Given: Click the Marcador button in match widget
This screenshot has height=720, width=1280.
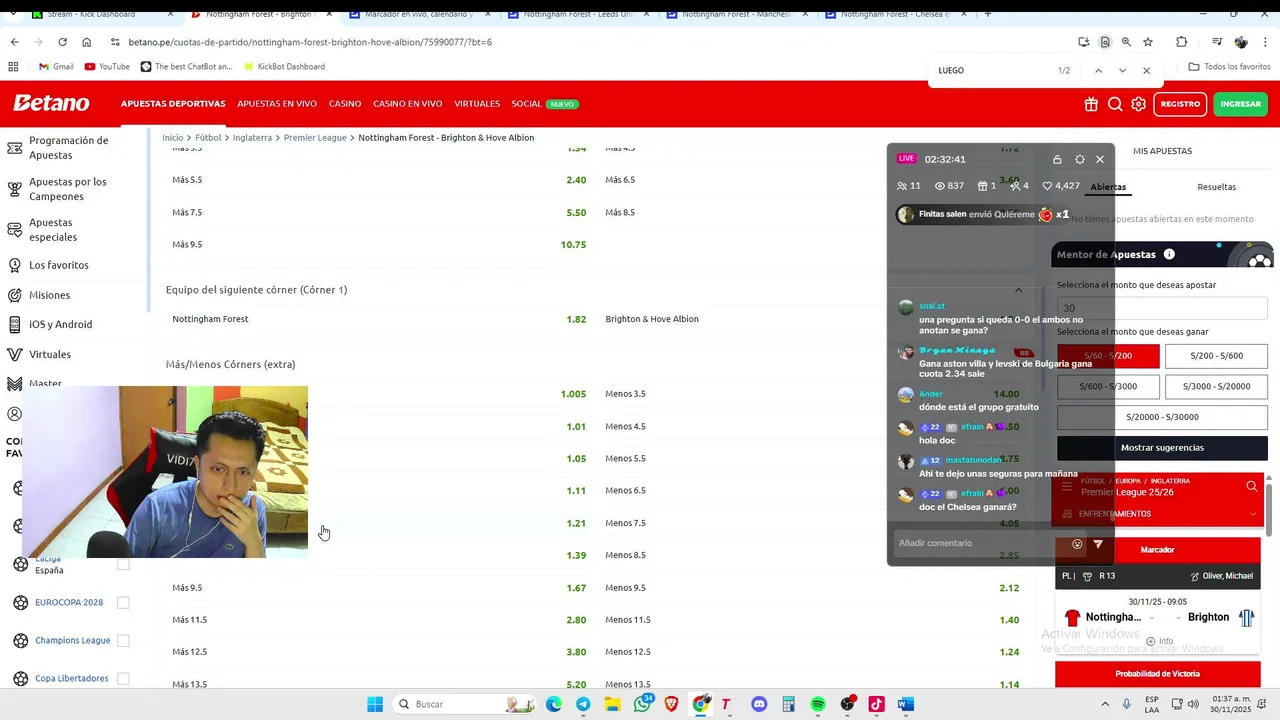Looking at the screenshot, I should [x=1157, y=550].
